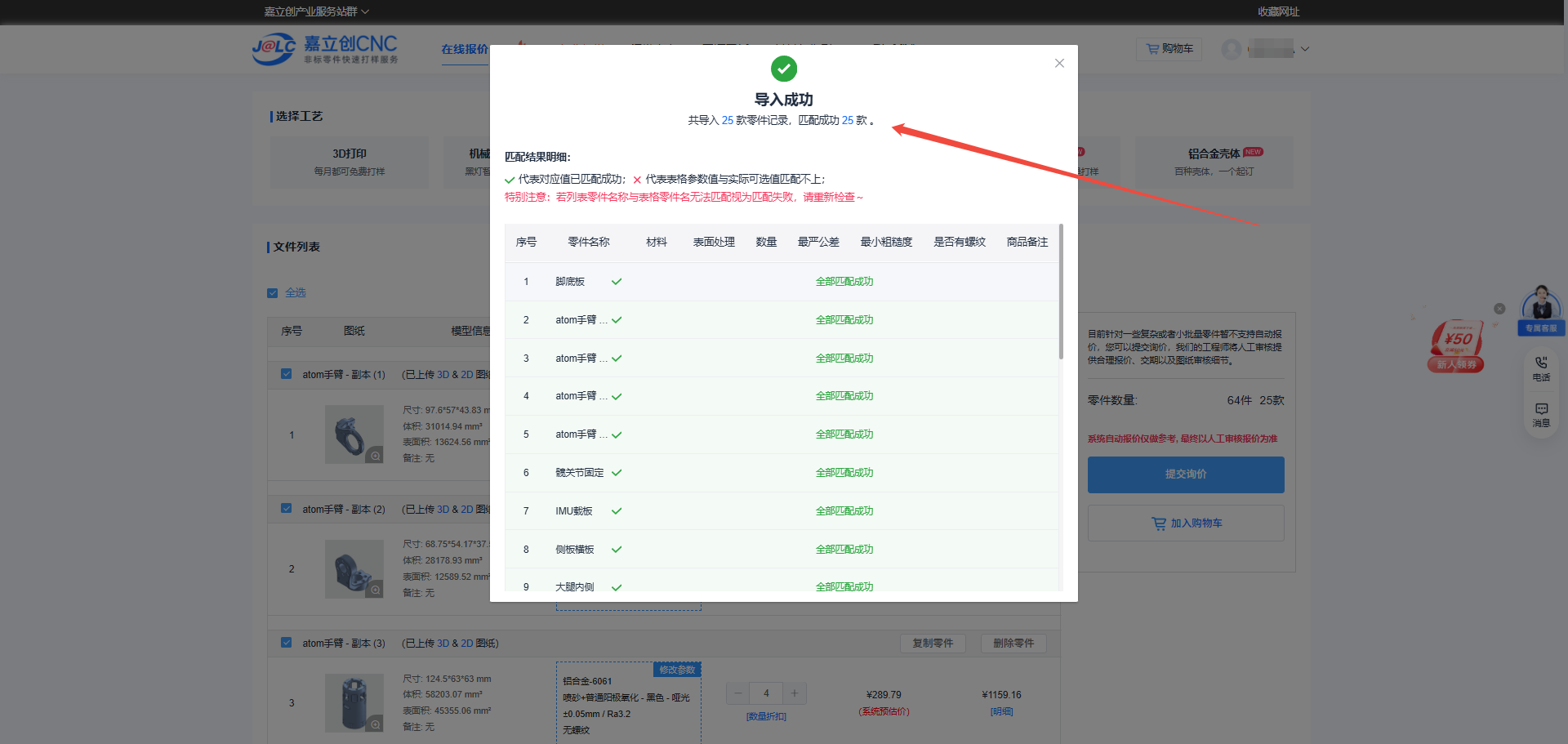The height and width of the screenshot is (744, 1568).
Task: Open the shopping cart (购物车)
Action: (1169, 49)
